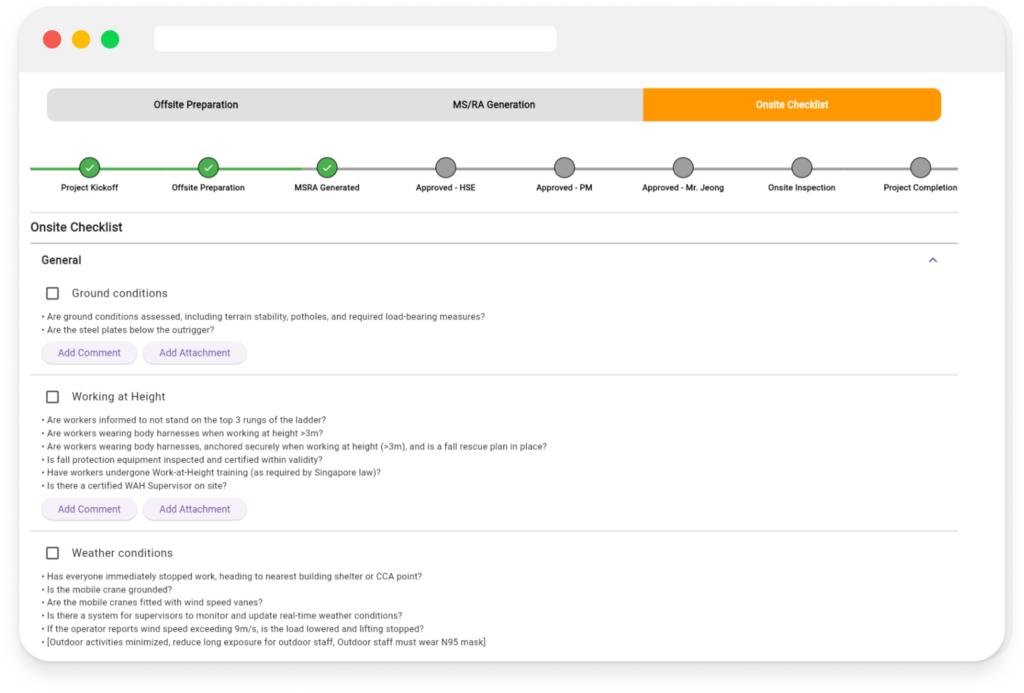1024x693 pixels.
Task: Add Attachment under Working at Height
Action: point(195,509)
